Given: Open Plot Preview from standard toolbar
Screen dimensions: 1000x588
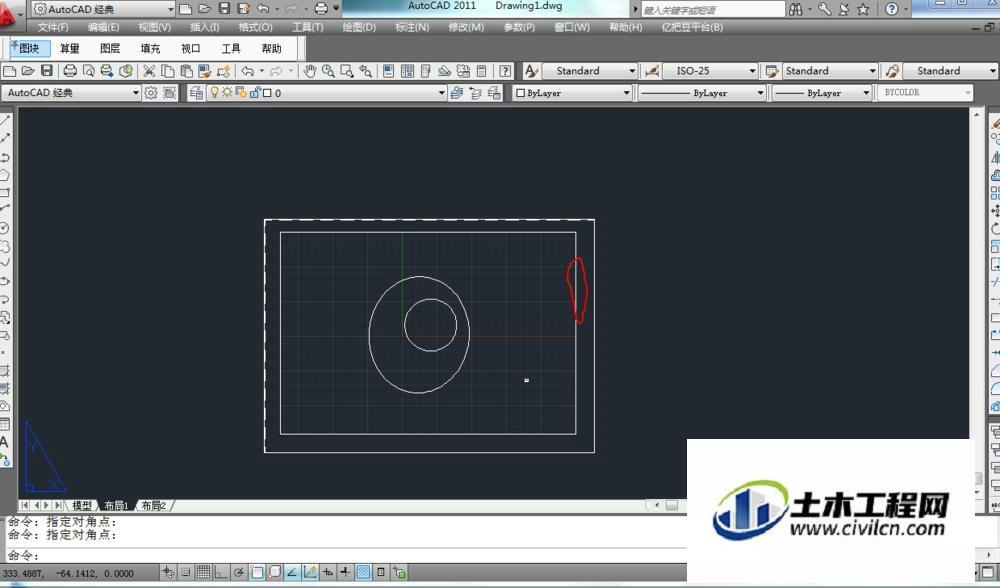Looking at the screenshot, I should pos(89,71).
